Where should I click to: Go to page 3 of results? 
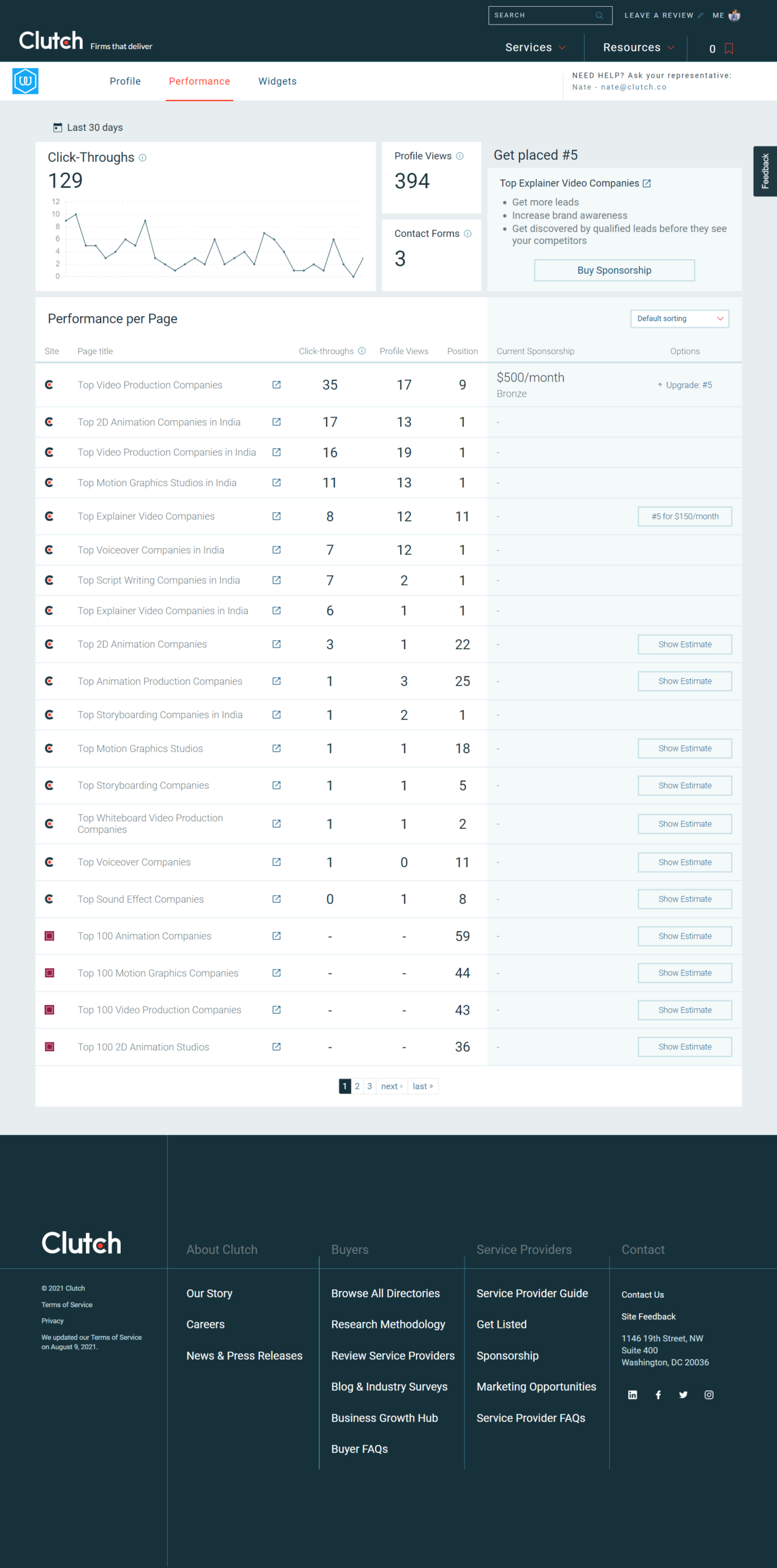370,1086
